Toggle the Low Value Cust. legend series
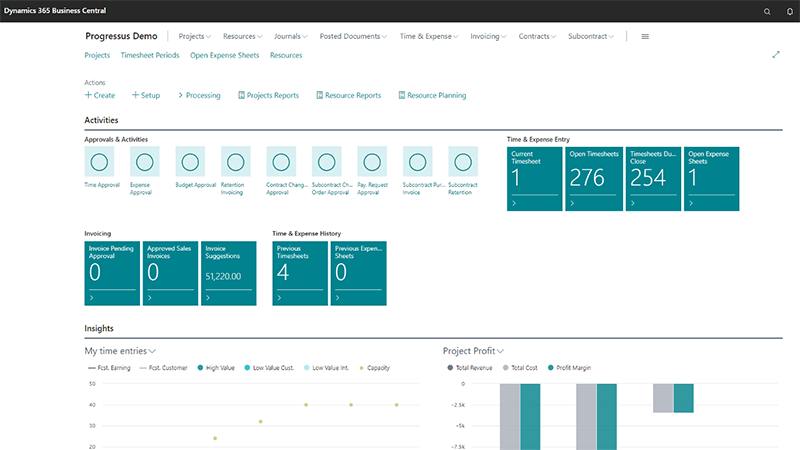The height and width of the screenshot is (450, 800). click(x=269, y=368)
